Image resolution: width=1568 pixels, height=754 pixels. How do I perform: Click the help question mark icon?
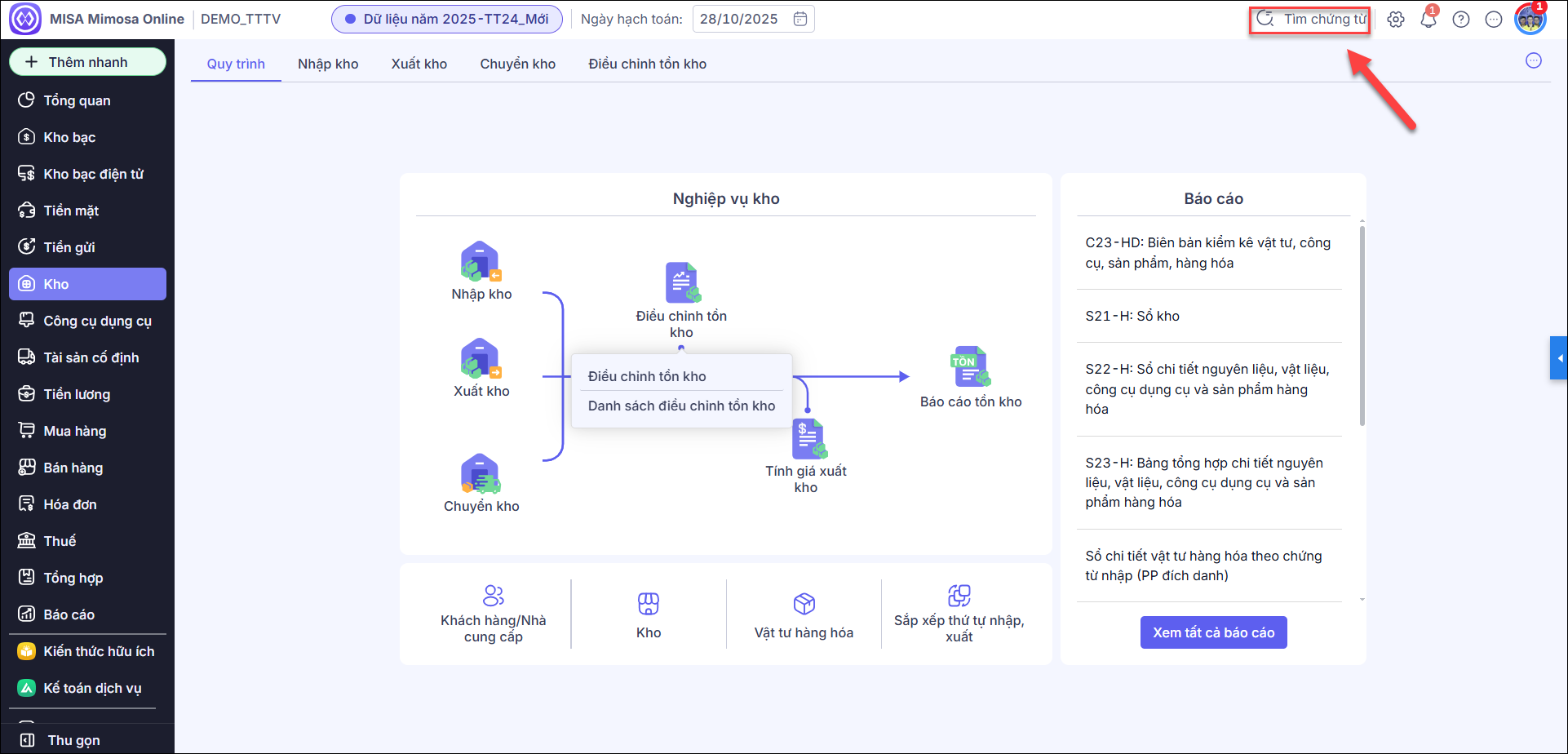point(1461,20)
